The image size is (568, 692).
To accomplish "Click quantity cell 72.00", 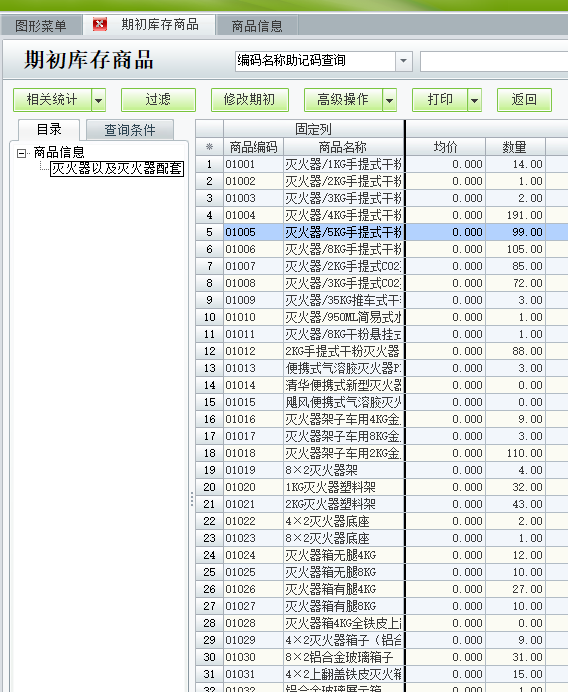I will (515, 283).
